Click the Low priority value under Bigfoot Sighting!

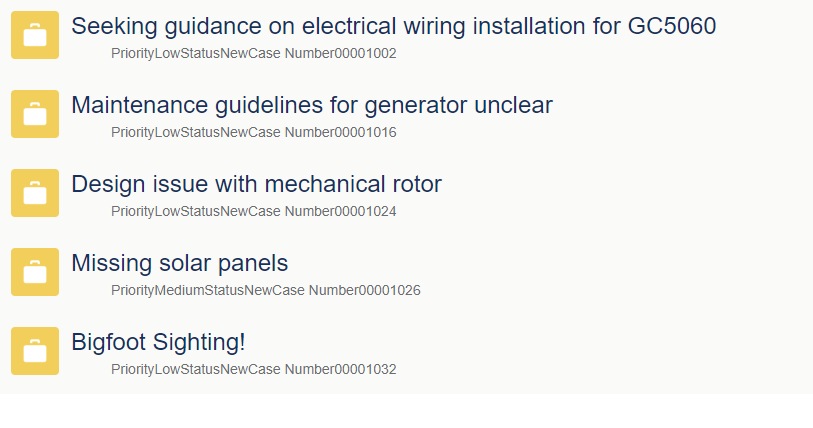[167, 369]
